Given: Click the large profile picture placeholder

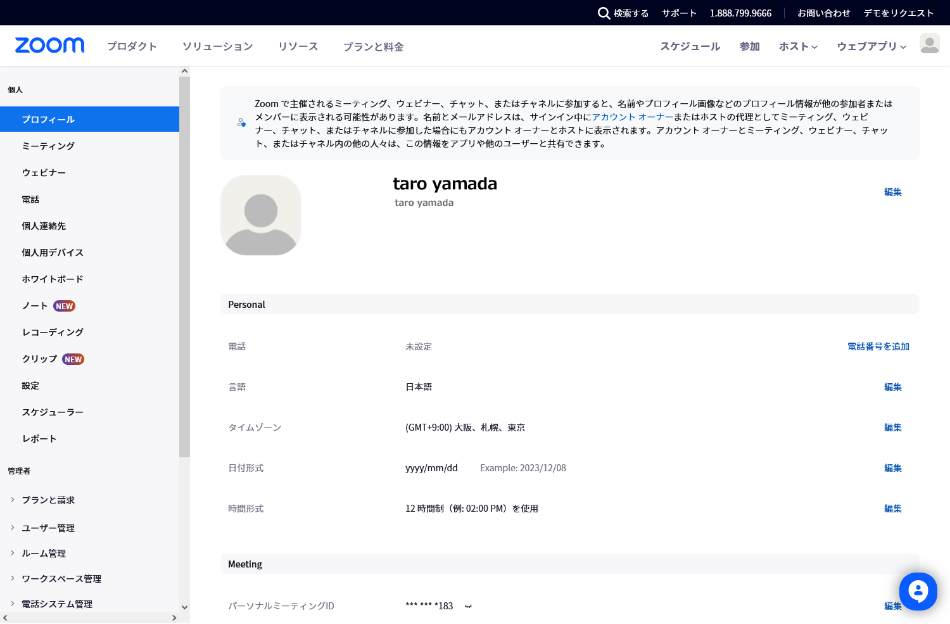Looking at the screenshot, I should click(261, 215).
